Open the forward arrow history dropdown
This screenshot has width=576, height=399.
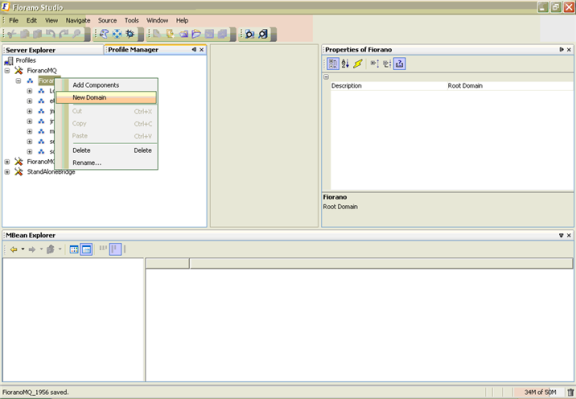41,249
